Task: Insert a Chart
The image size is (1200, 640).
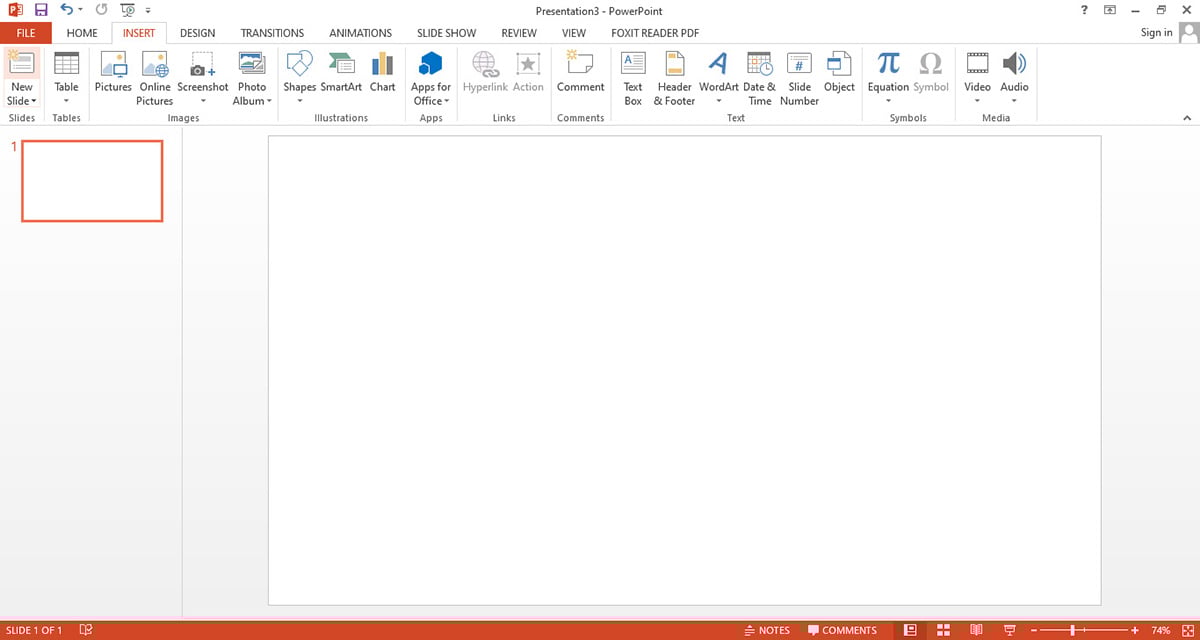Action: click(382, 74)
